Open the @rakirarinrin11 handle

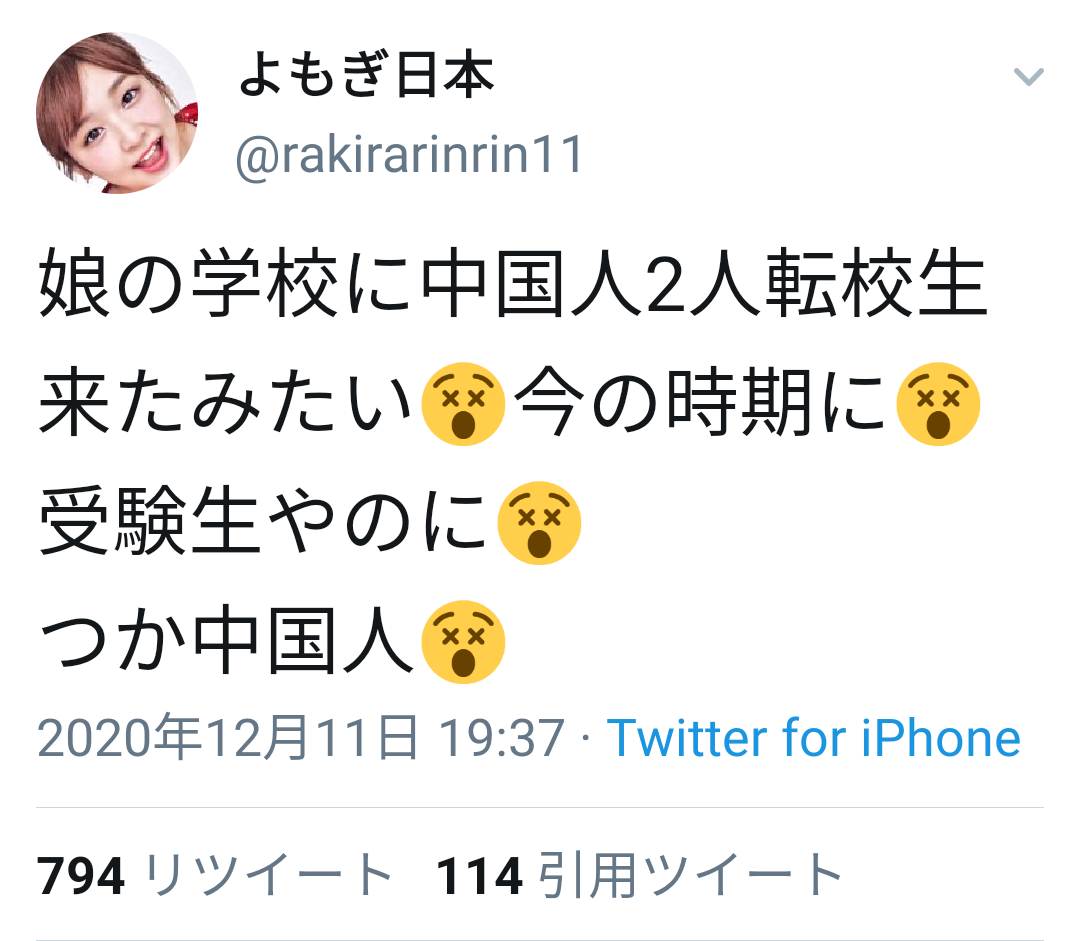[x=410, y=156]
